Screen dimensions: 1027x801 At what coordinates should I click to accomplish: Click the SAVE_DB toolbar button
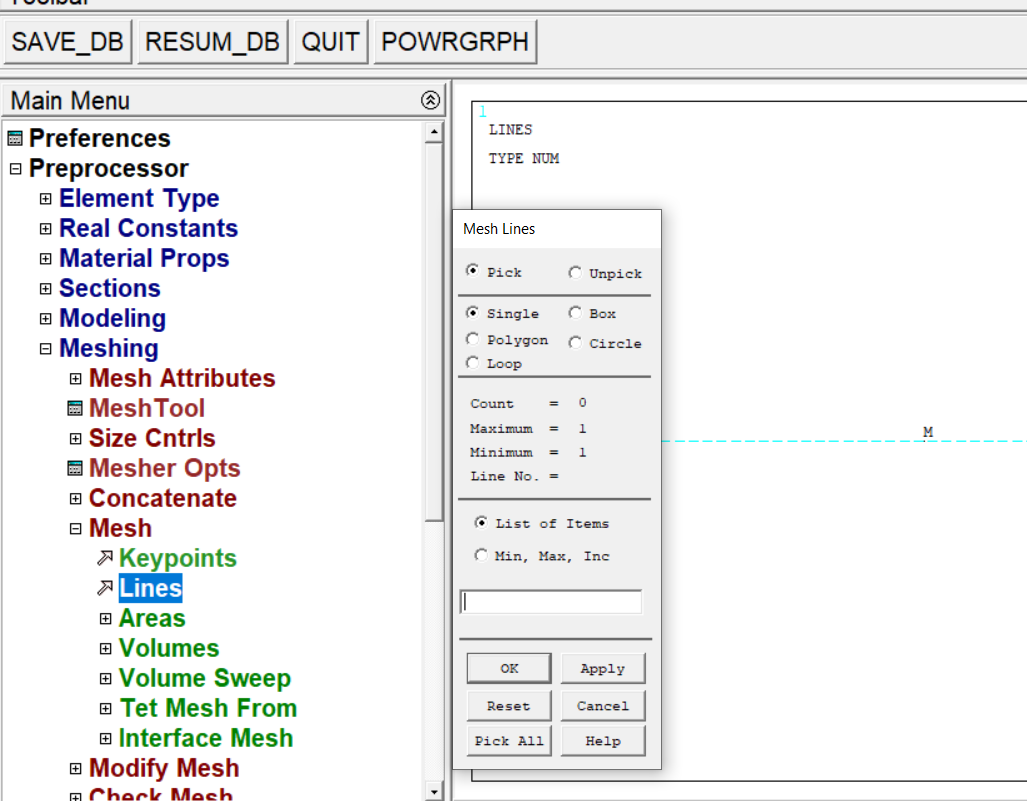[67, 42]
